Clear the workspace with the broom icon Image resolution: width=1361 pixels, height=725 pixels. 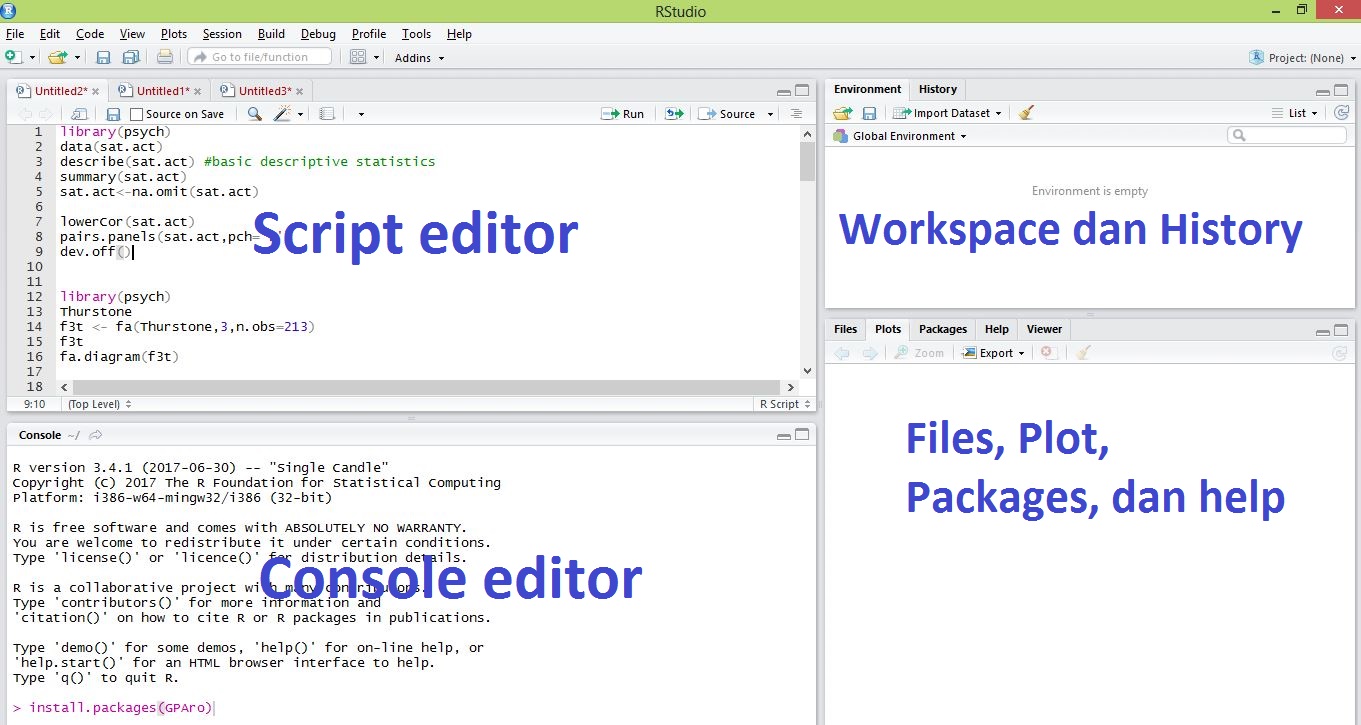click(x=1026, y=112)
